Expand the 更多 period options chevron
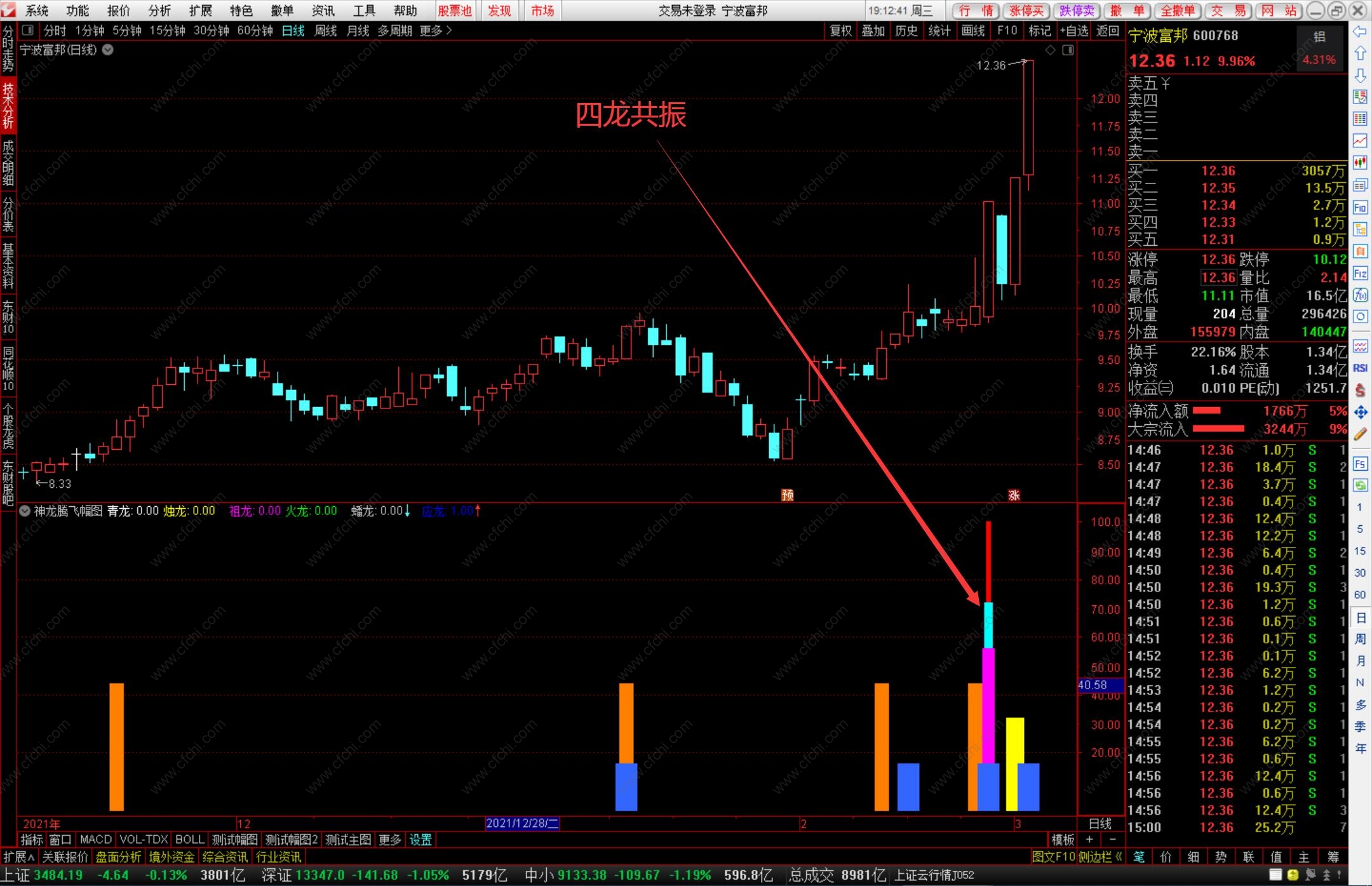Image resolution: width=1372 pixels, height=886 pixels. point(449,30)
